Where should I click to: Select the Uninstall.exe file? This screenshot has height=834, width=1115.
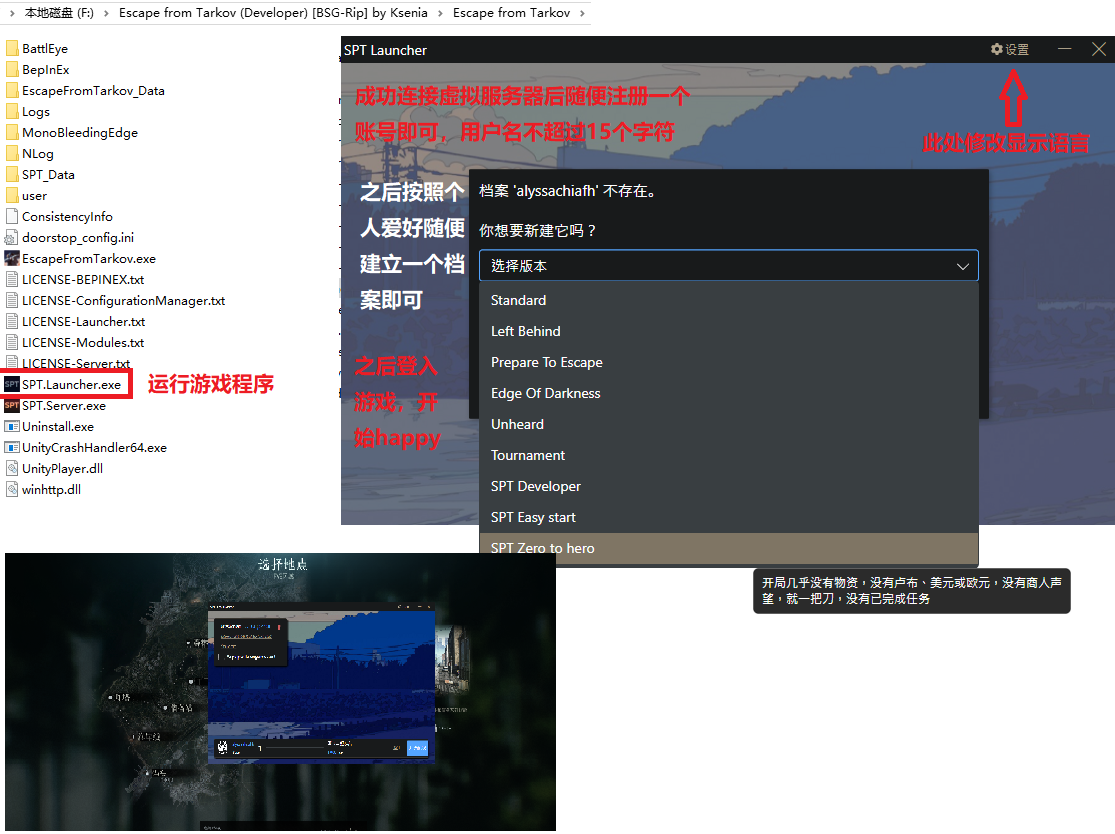coord(50,427)
